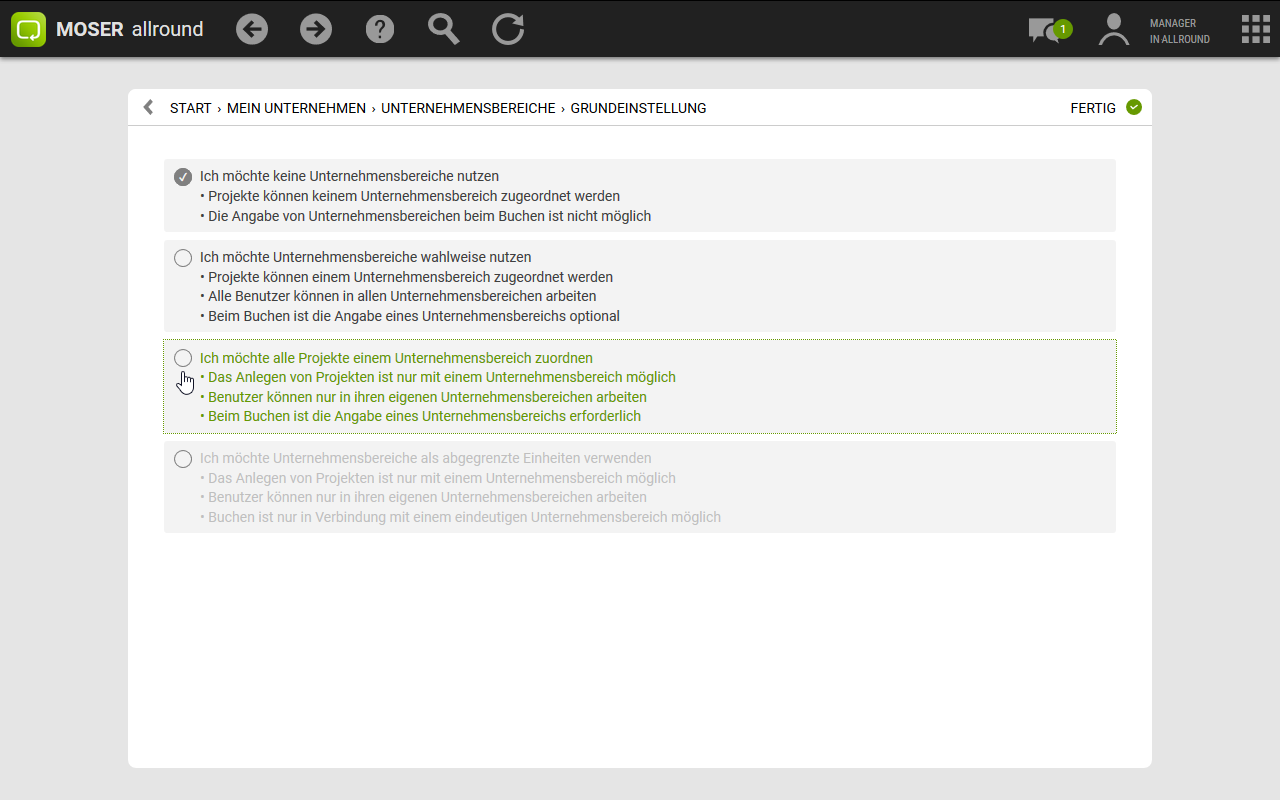
Task: Open chat messages with notification badge
Action: (x=1045, y=30)
